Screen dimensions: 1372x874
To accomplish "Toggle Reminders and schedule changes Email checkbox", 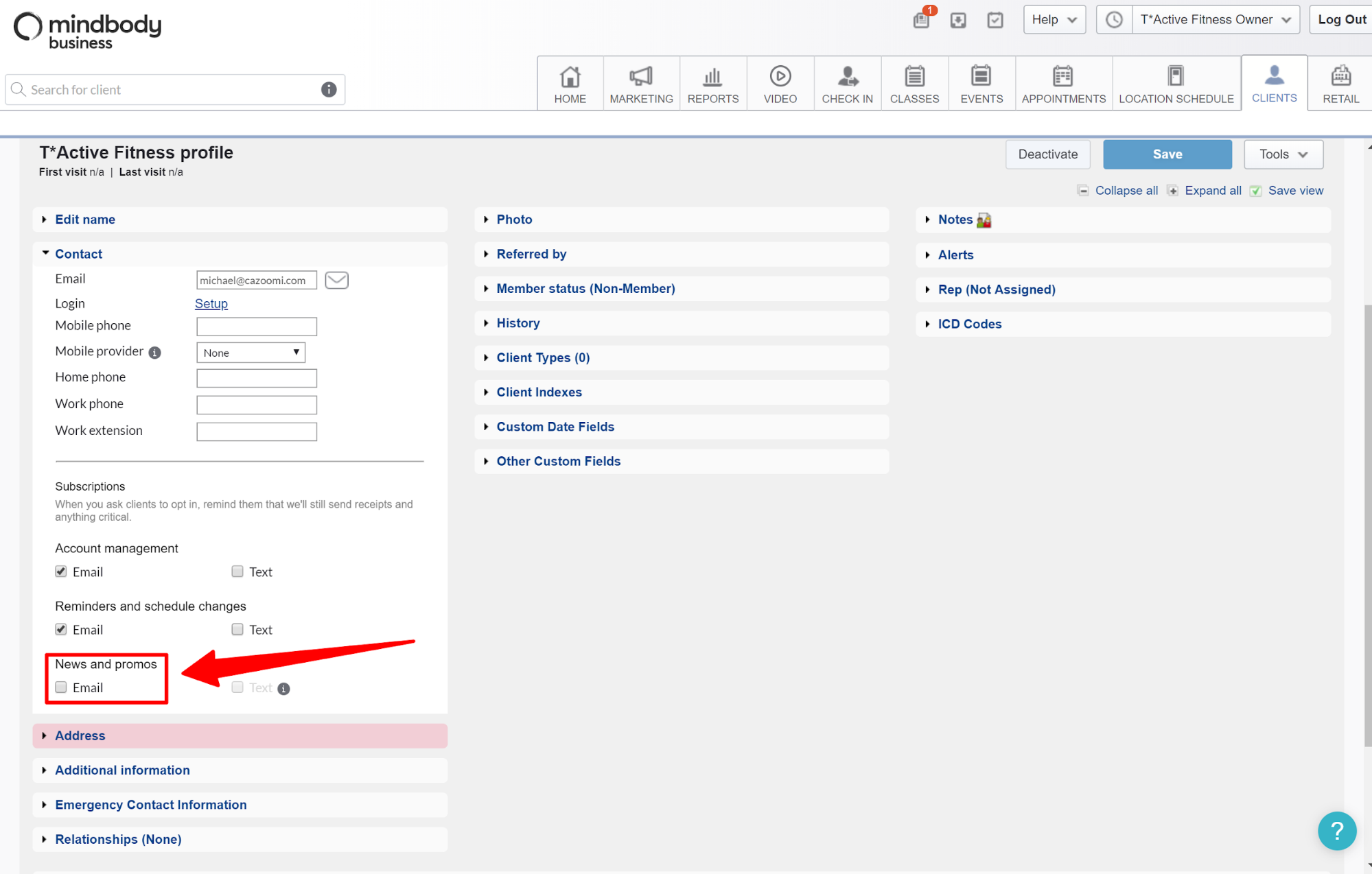I will coord(61,629).
